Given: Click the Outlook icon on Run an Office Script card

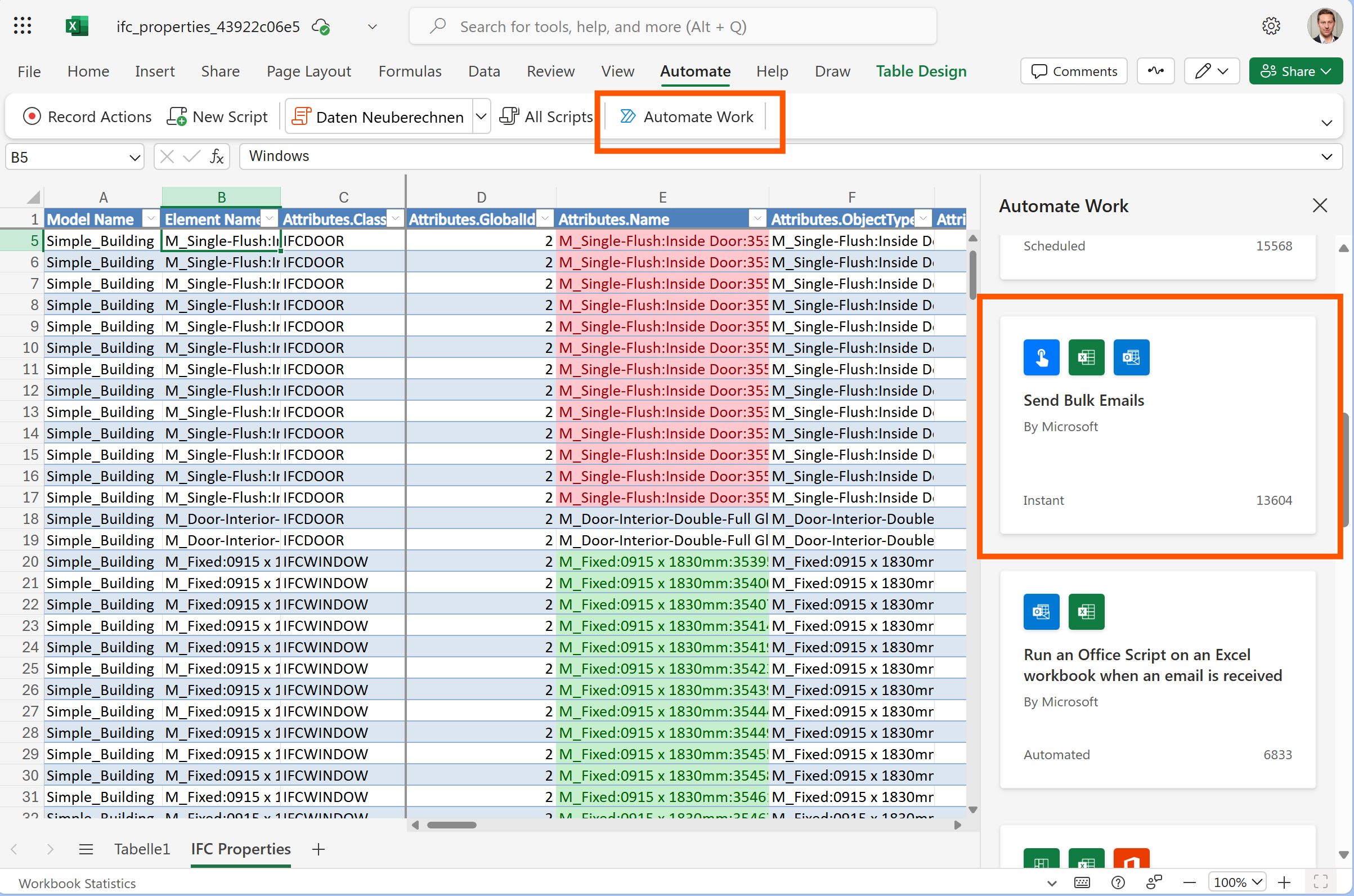Looking at the screenshot, I should point(1042,611).
